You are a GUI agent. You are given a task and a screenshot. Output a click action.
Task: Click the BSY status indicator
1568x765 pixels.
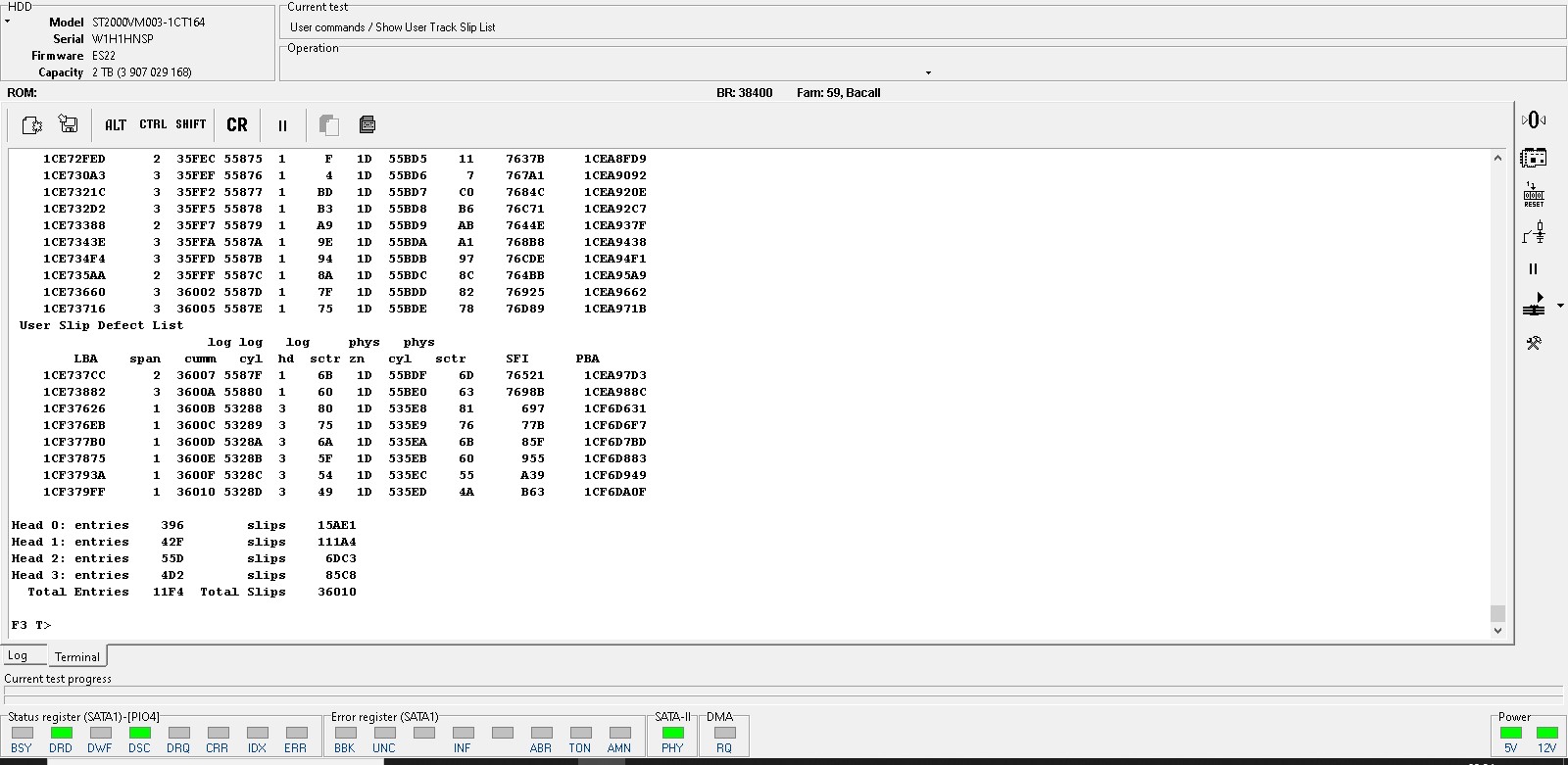(x=22, y=733)
